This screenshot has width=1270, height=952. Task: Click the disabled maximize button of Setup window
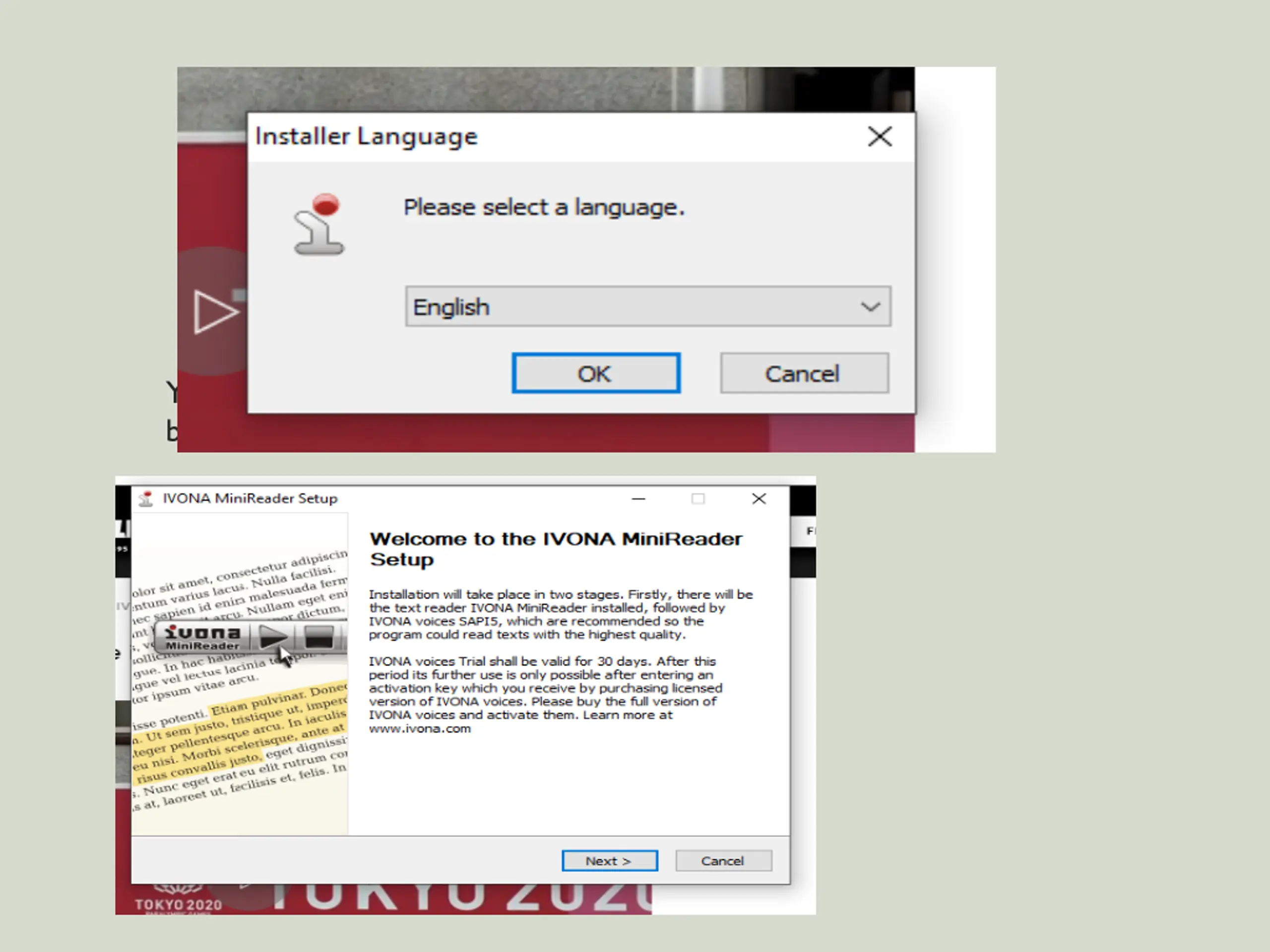(698, 499)
